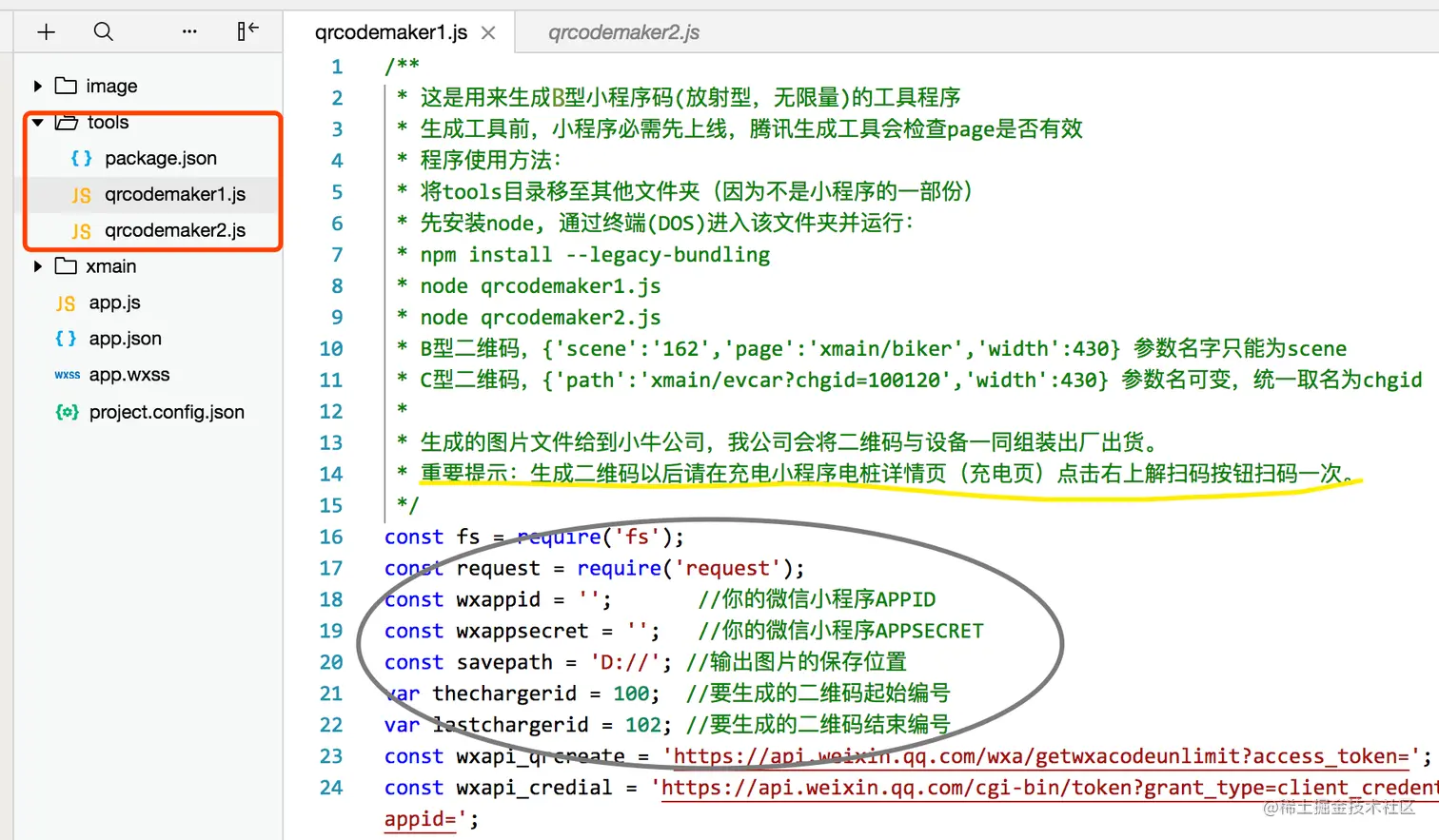Click the package.json braces file icon
This screenshot has height=840, width=1439.
point(82,158)
